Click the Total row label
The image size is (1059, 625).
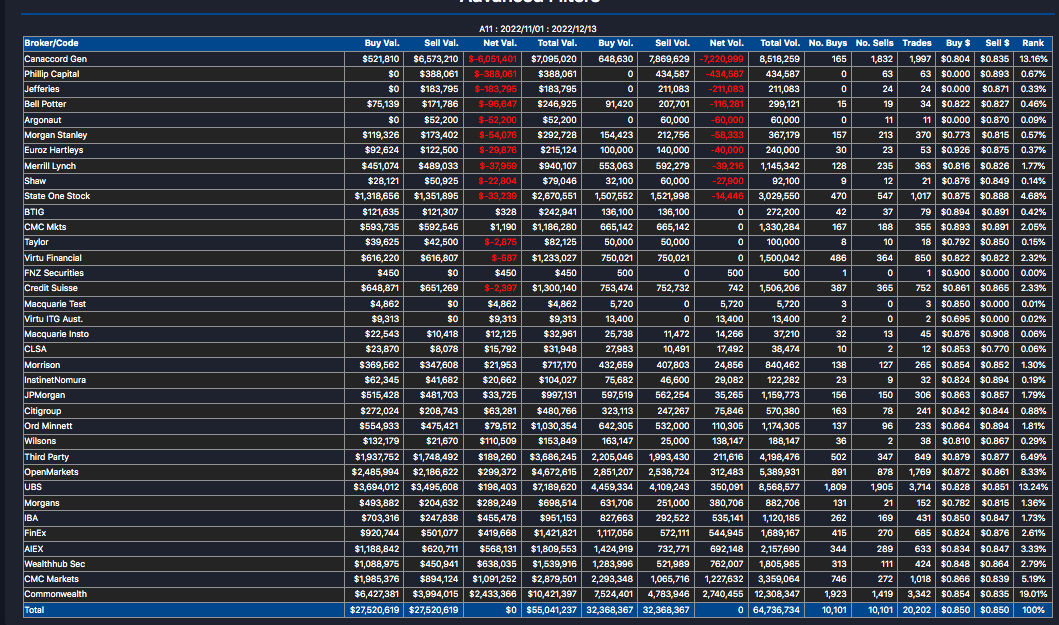(x=34, y=610)
